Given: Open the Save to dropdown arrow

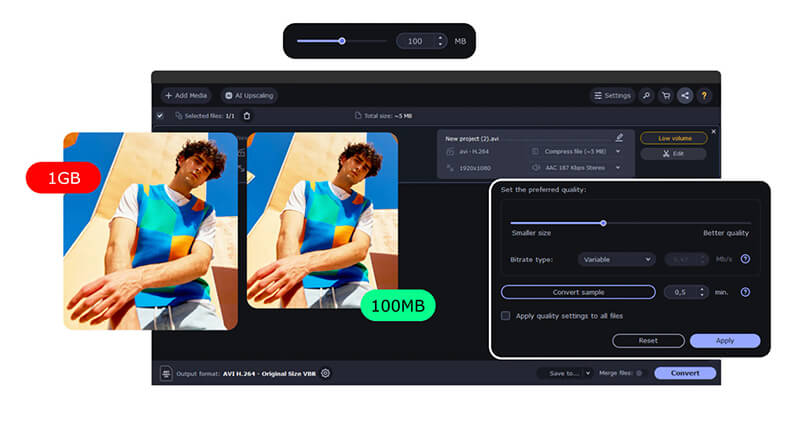Looking at the screenshot, I should (x=588, y=373).
